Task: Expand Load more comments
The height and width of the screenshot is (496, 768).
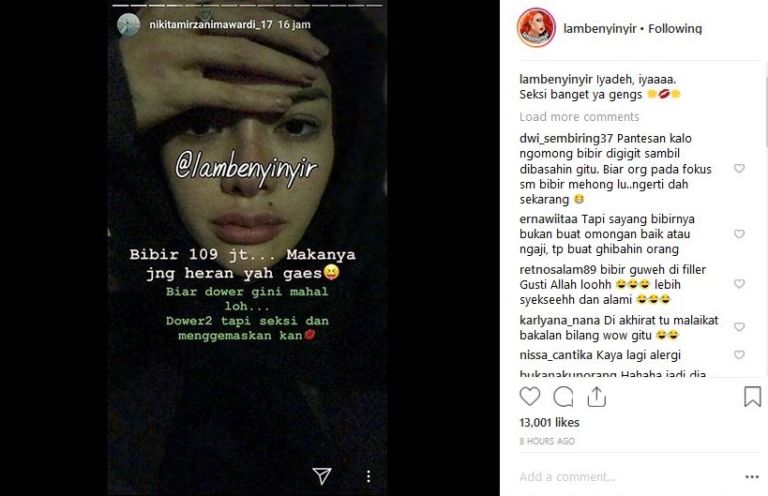Action: [579, 117]
